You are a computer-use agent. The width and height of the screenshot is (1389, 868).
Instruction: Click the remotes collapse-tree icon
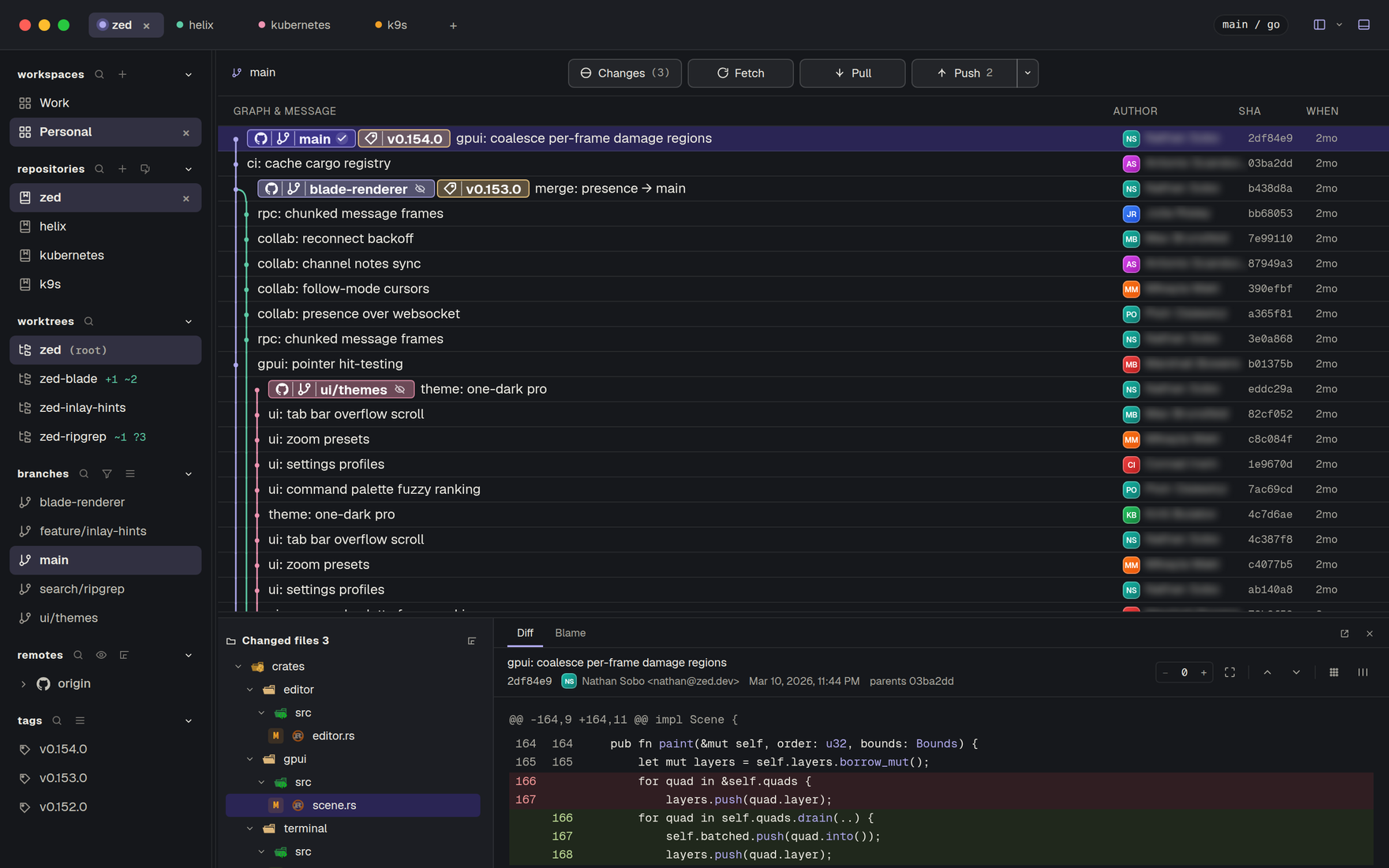coord(124,655)
